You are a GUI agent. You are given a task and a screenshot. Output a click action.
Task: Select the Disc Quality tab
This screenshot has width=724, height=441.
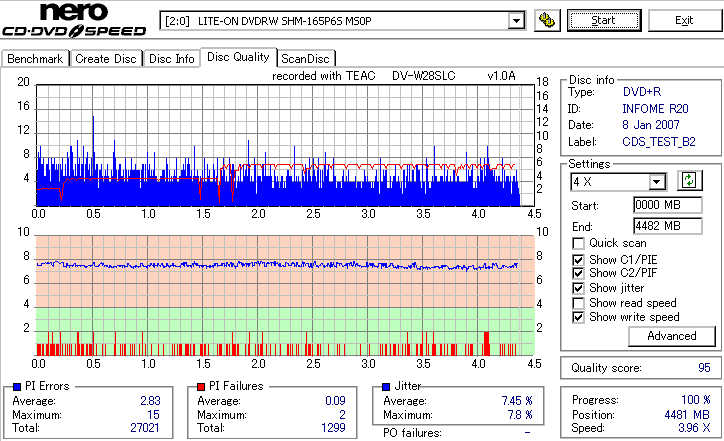[x=238, y=57]
